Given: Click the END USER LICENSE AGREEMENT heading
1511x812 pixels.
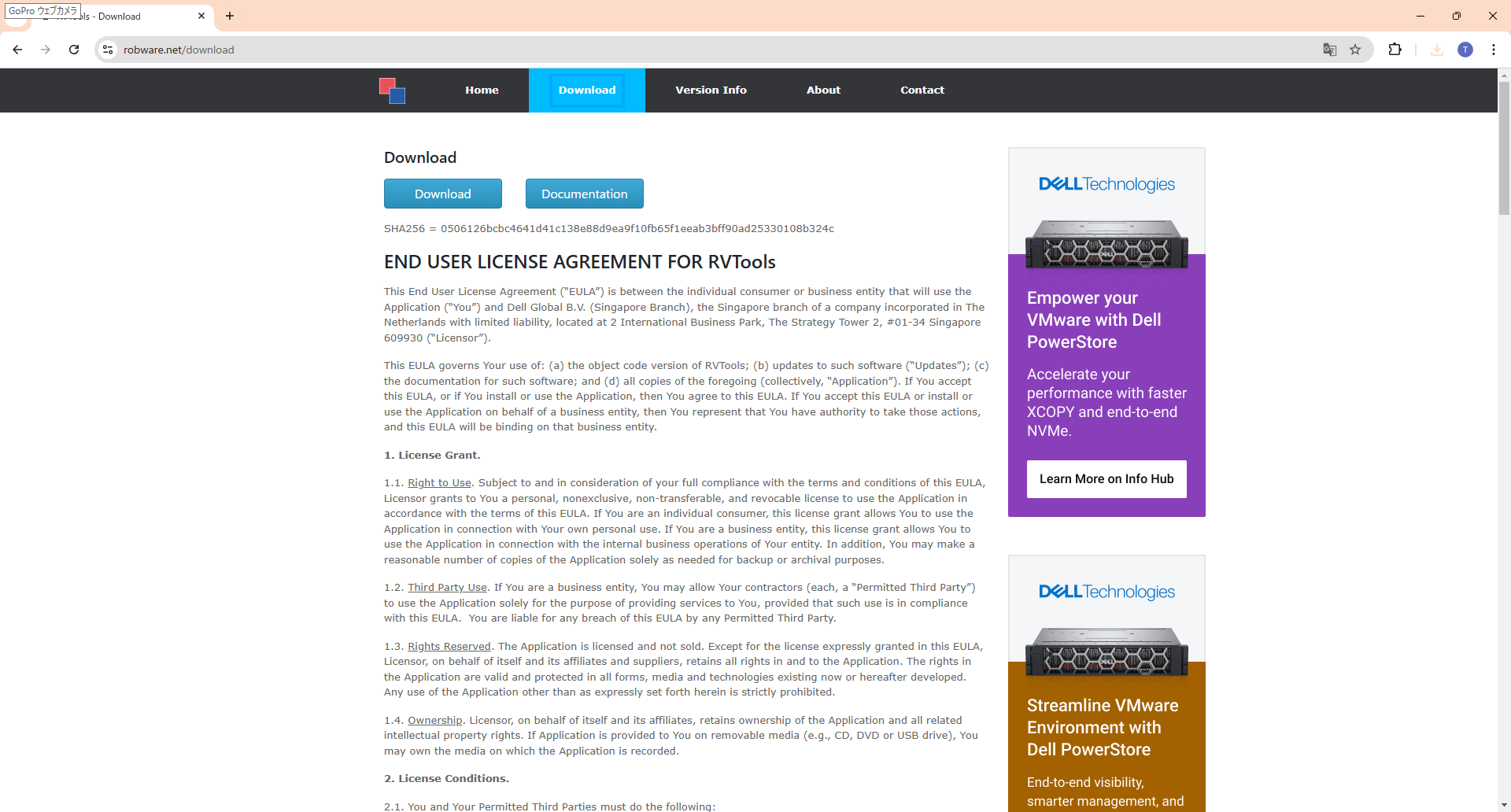Looking at the screenshot, I should coord(580,262).
